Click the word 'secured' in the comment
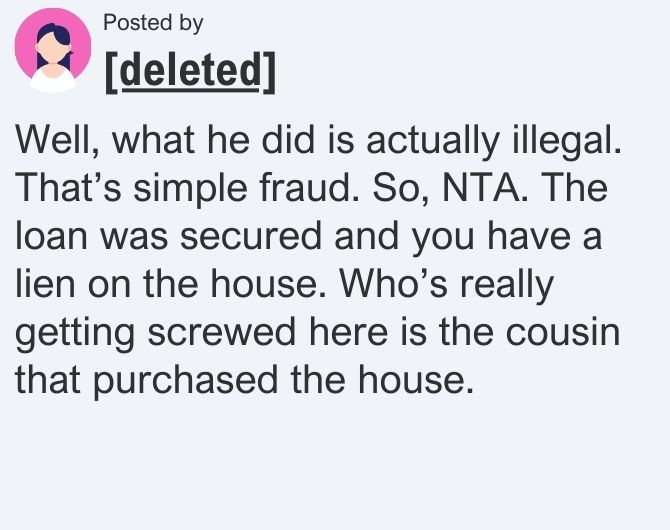The width and height of the screenshot is (670, 530). pos(250,236)
